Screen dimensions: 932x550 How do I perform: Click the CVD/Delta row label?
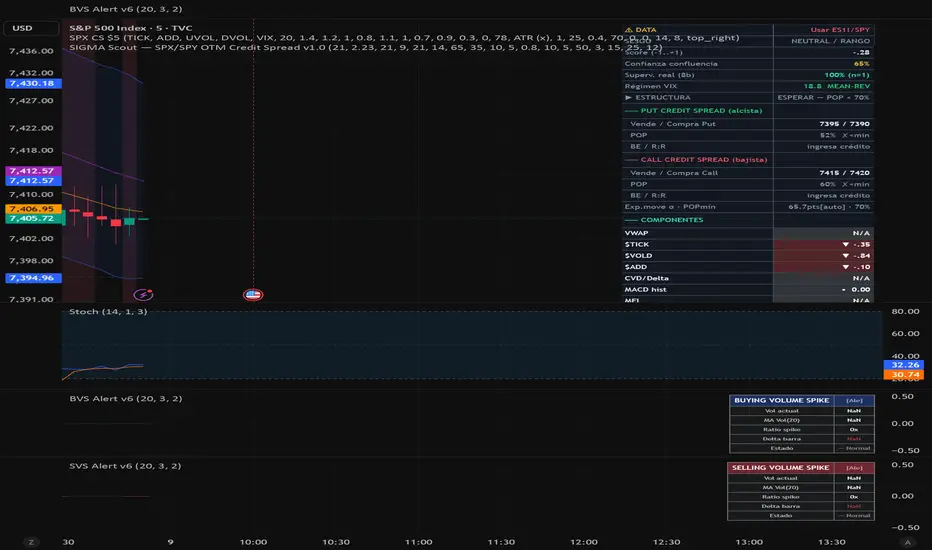(646, 278)
